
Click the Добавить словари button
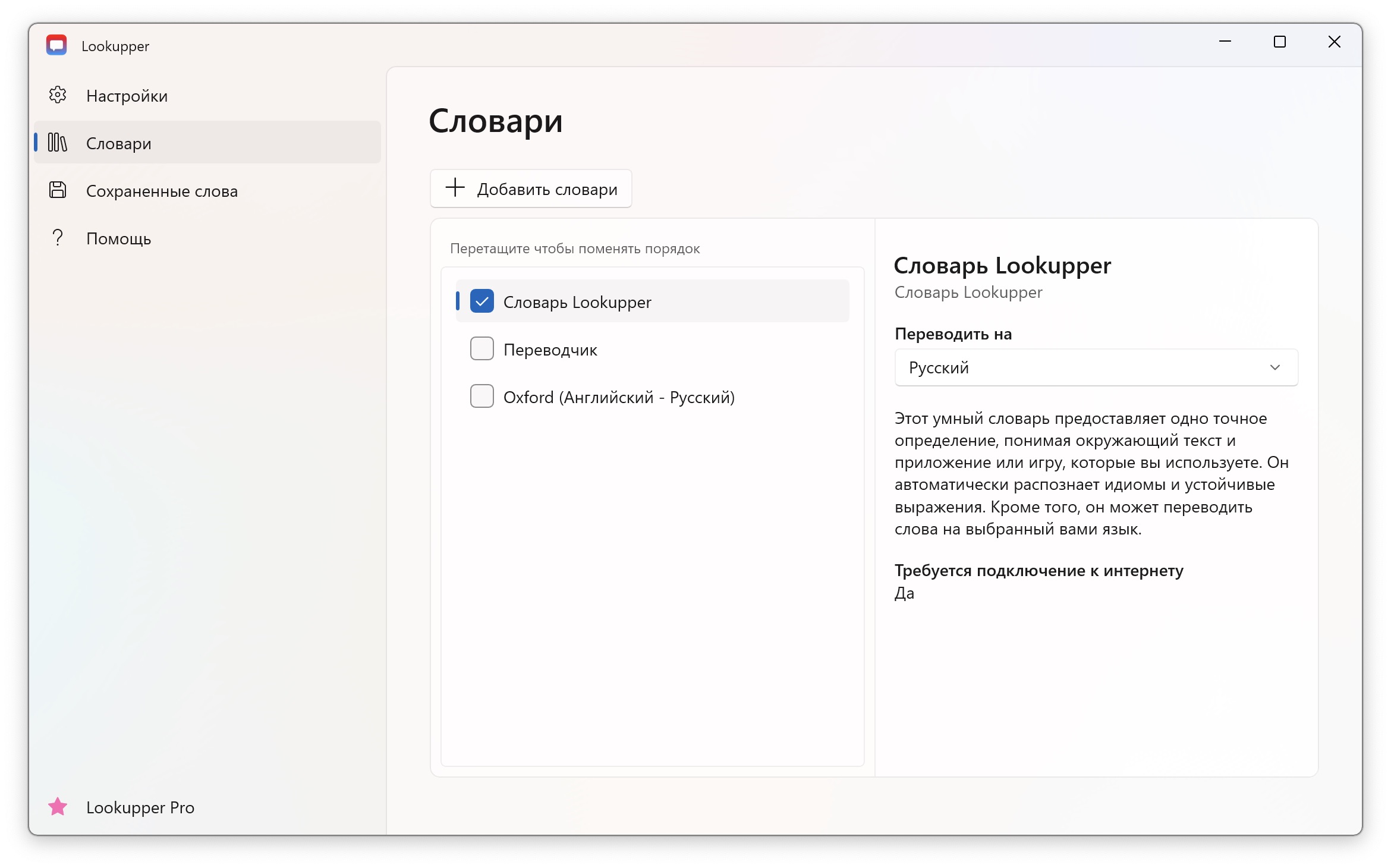(531, 188)
